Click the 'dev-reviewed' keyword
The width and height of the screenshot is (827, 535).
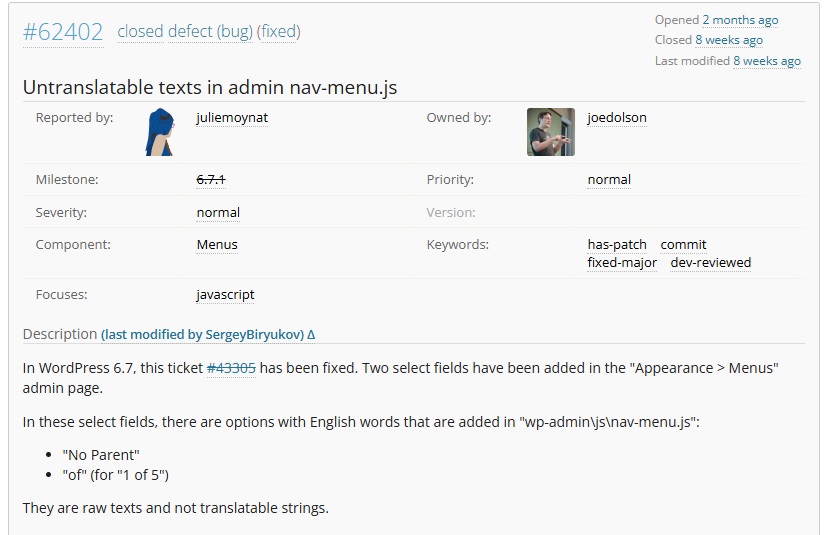(x=710, y=263)
